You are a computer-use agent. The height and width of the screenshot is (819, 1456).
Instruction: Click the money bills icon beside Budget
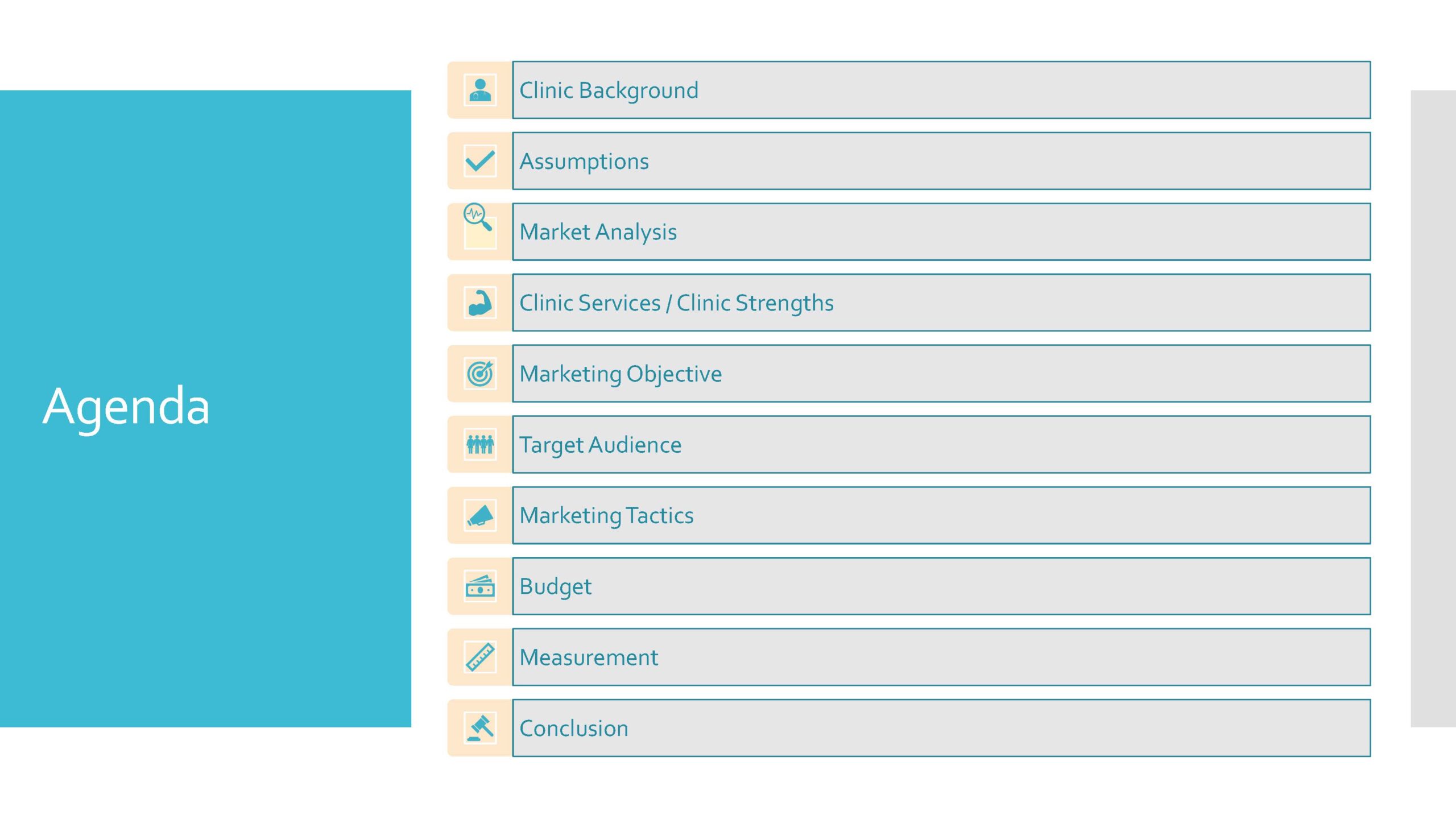(480, 586)
